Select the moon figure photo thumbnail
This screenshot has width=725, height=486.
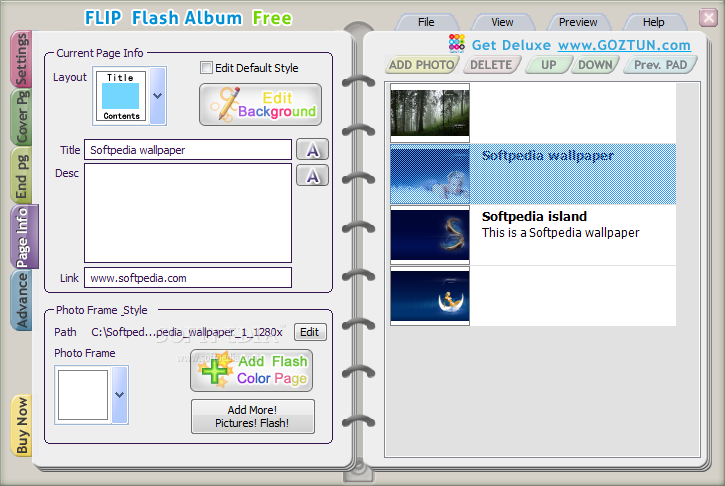[430, 296]
